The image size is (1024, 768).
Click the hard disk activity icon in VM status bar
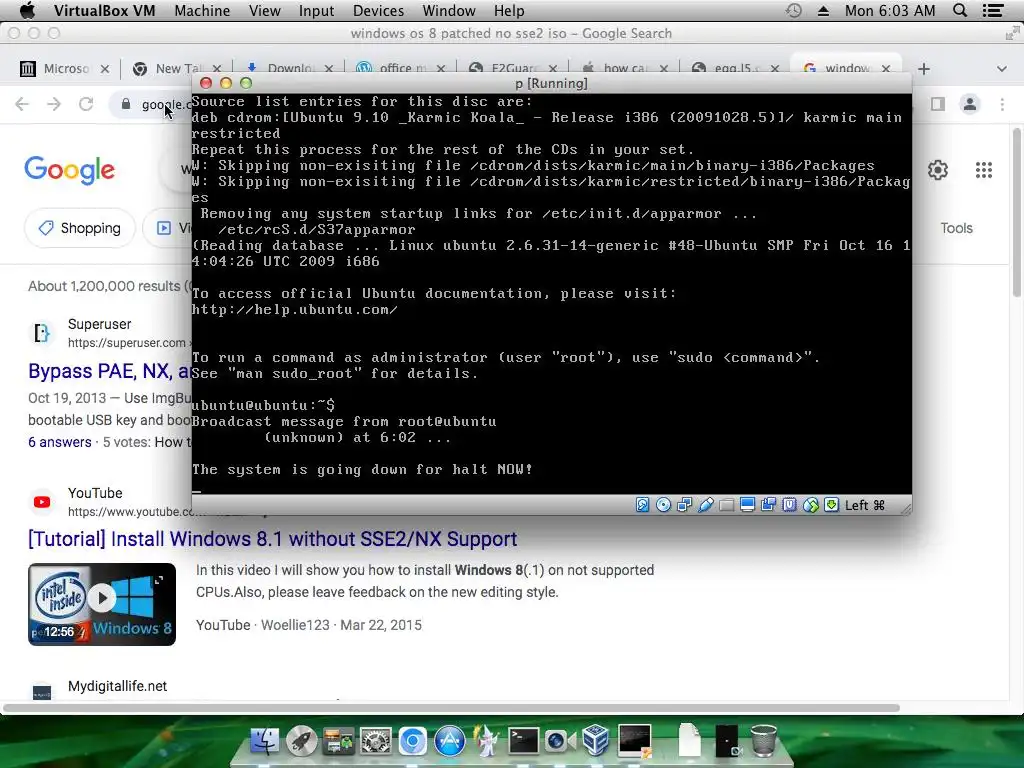coord(643,505)
